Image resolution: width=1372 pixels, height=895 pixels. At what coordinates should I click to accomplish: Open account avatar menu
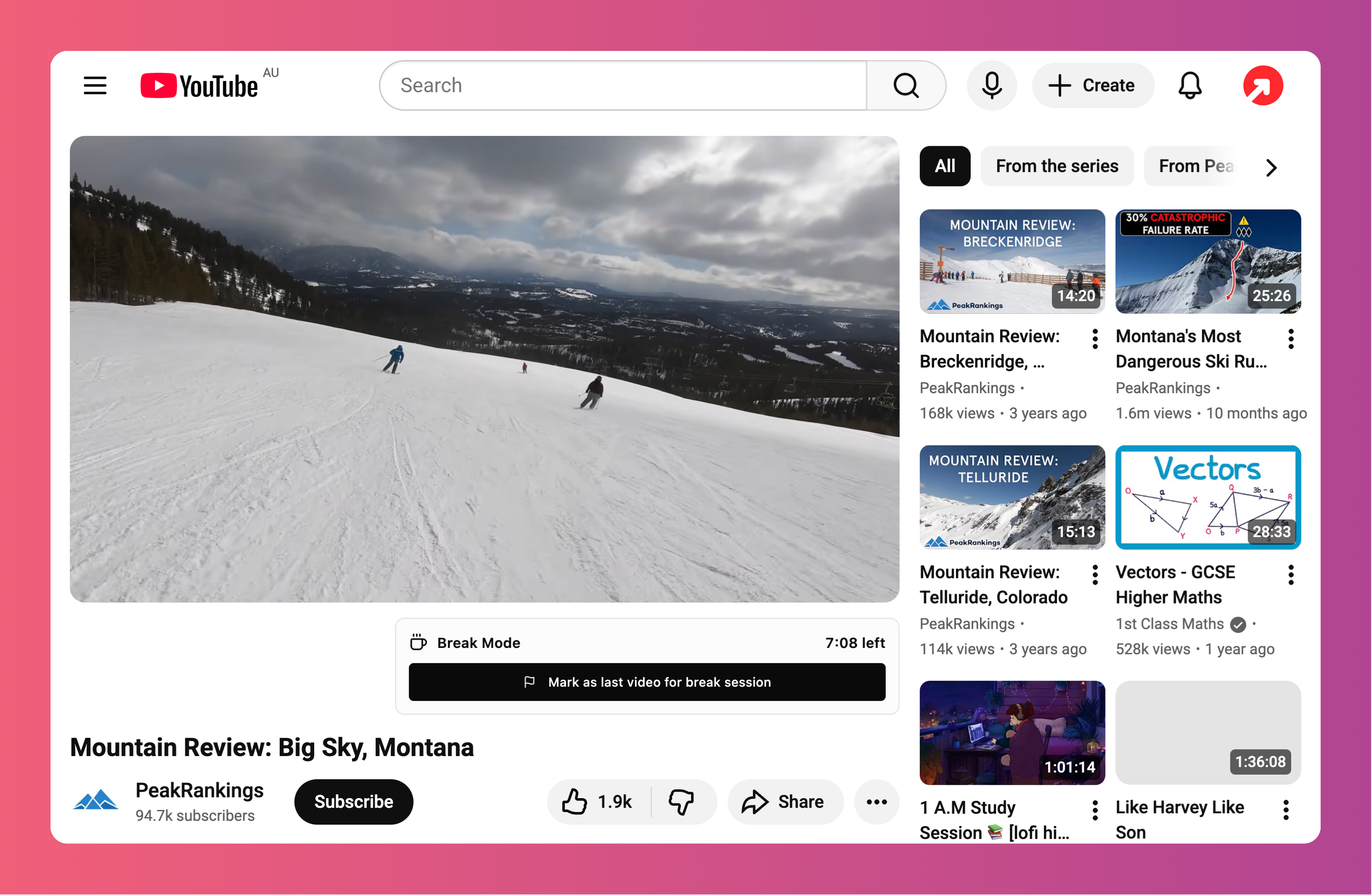[x=1263, y=85]
